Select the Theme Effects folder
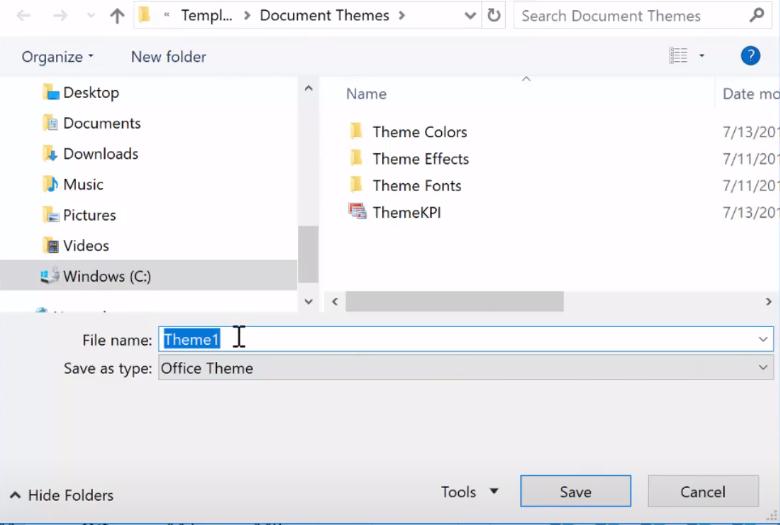 (x=421, y=159)
